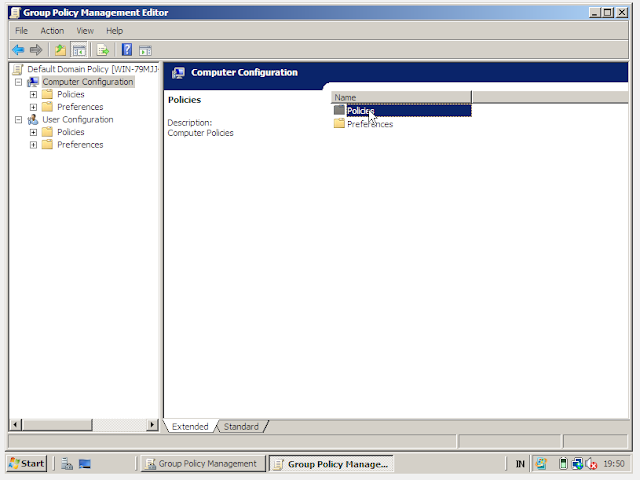The height and width of the screenshot is (480, 640).
Task: Click Group Policy Manage... taskbar button
Action: (x=331, y=464)
